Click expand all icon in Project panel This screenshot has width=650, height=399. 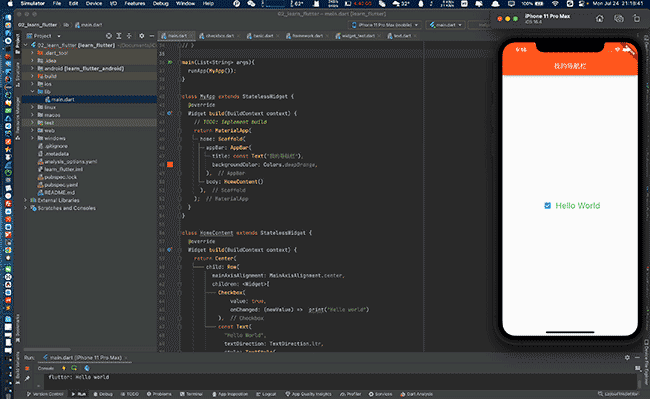pos(119,36)
